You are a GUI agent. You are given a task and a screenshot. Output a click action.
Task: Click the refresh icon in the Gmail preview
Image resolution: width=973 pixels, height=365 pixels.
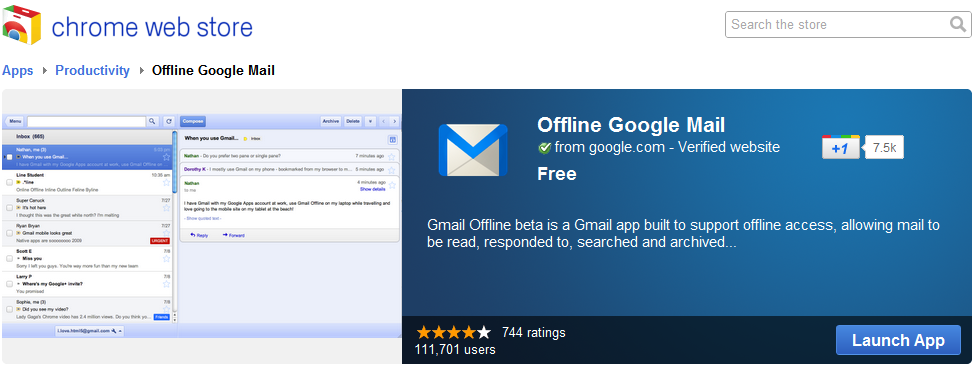point(168,122)
